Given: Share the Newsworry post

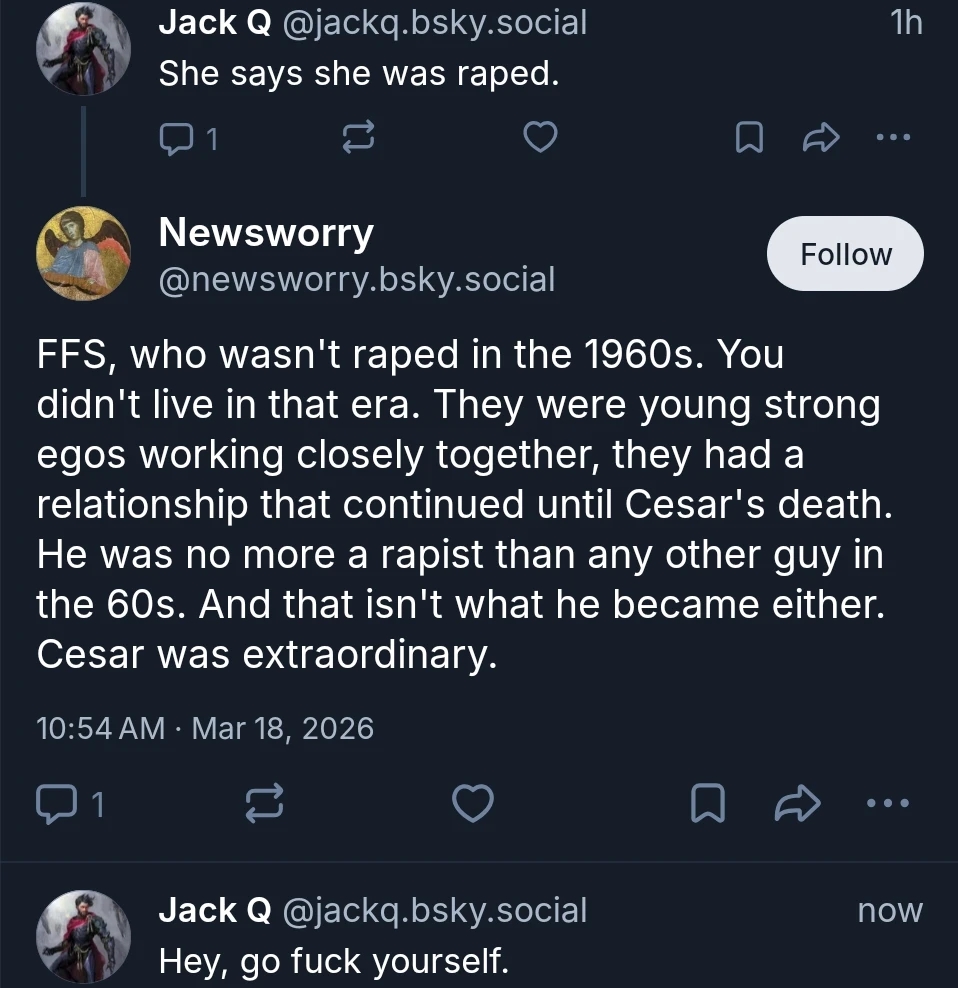Looking at the screenshot, I should pos(799,803).
